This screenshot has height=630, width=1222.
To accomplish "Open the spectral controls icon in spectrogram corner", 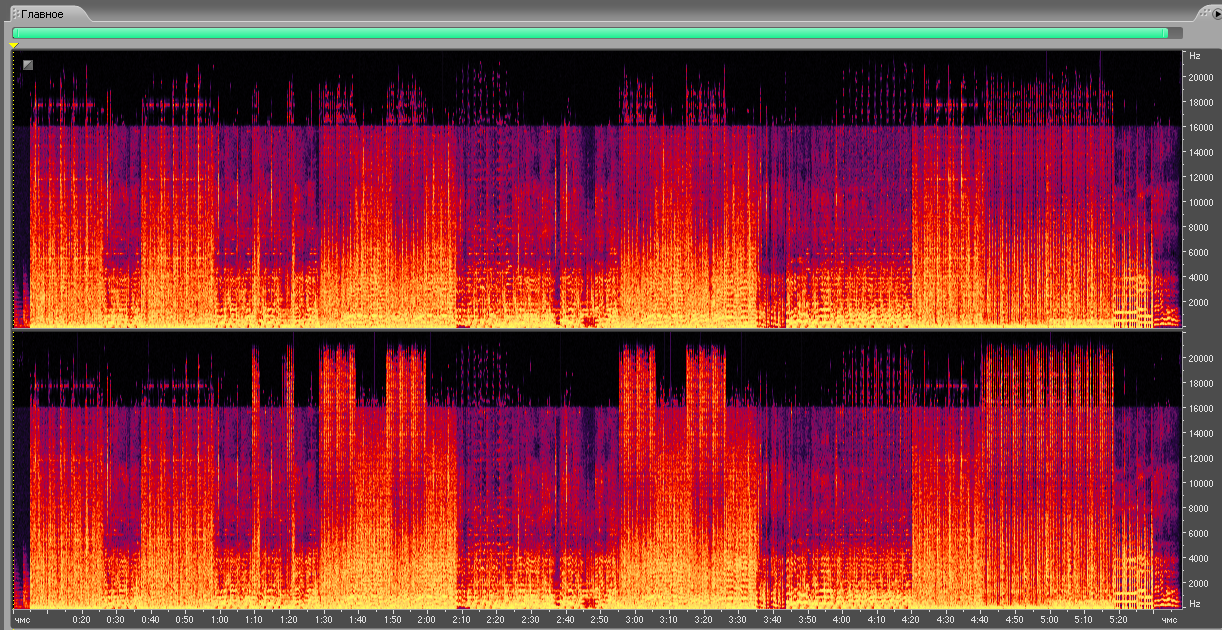I will coord(28,65).
